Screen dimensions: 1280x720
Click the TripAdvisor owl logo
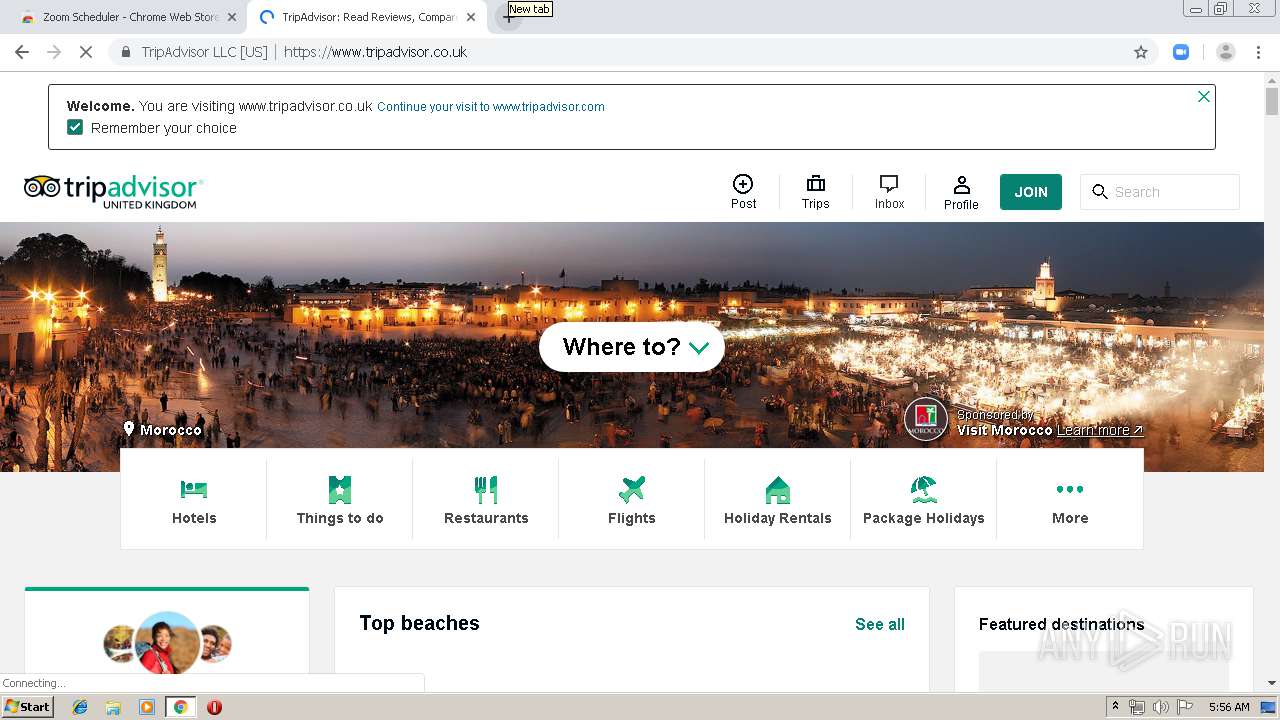(x=42, y=187)
